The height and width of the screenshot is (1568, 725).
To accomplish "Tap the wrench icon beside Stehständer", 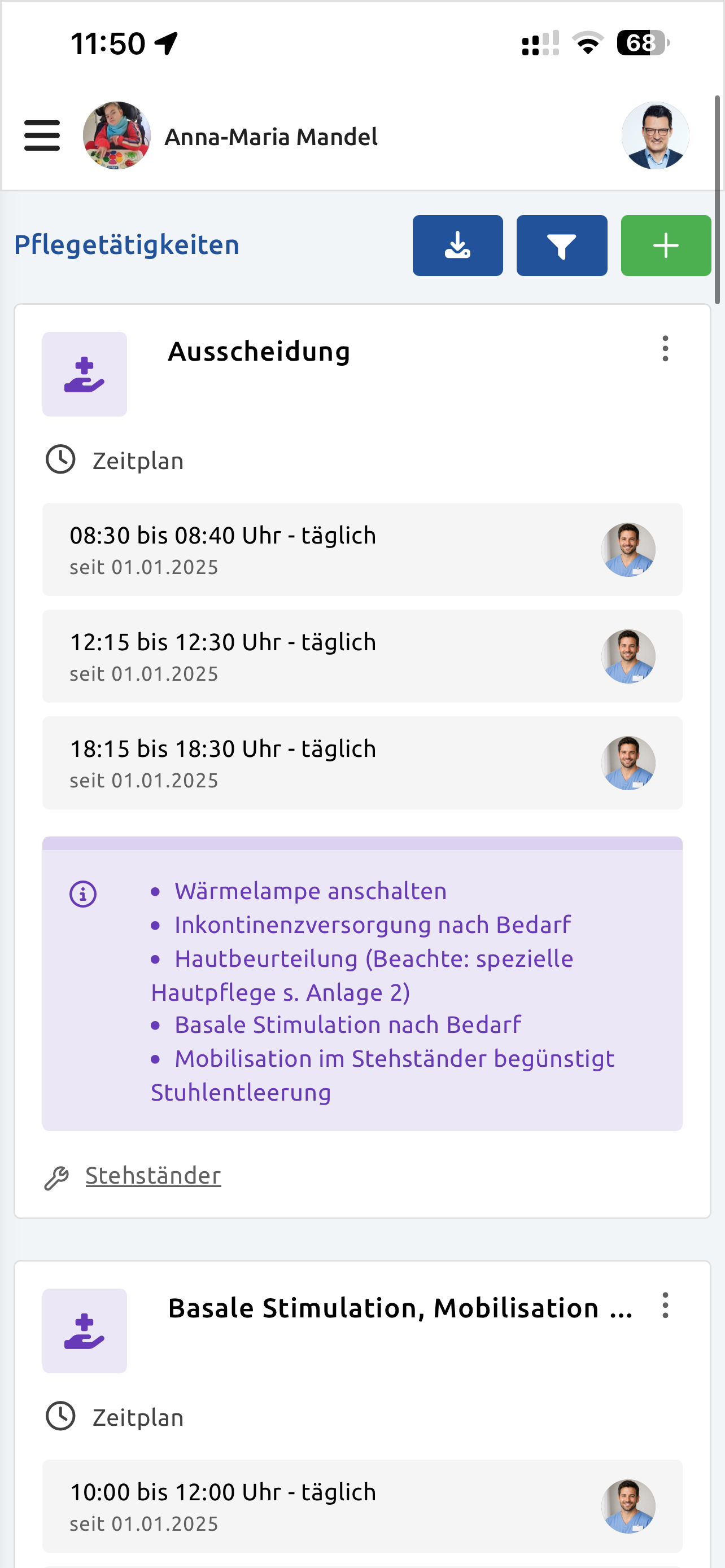I will tap(56, 1178).
